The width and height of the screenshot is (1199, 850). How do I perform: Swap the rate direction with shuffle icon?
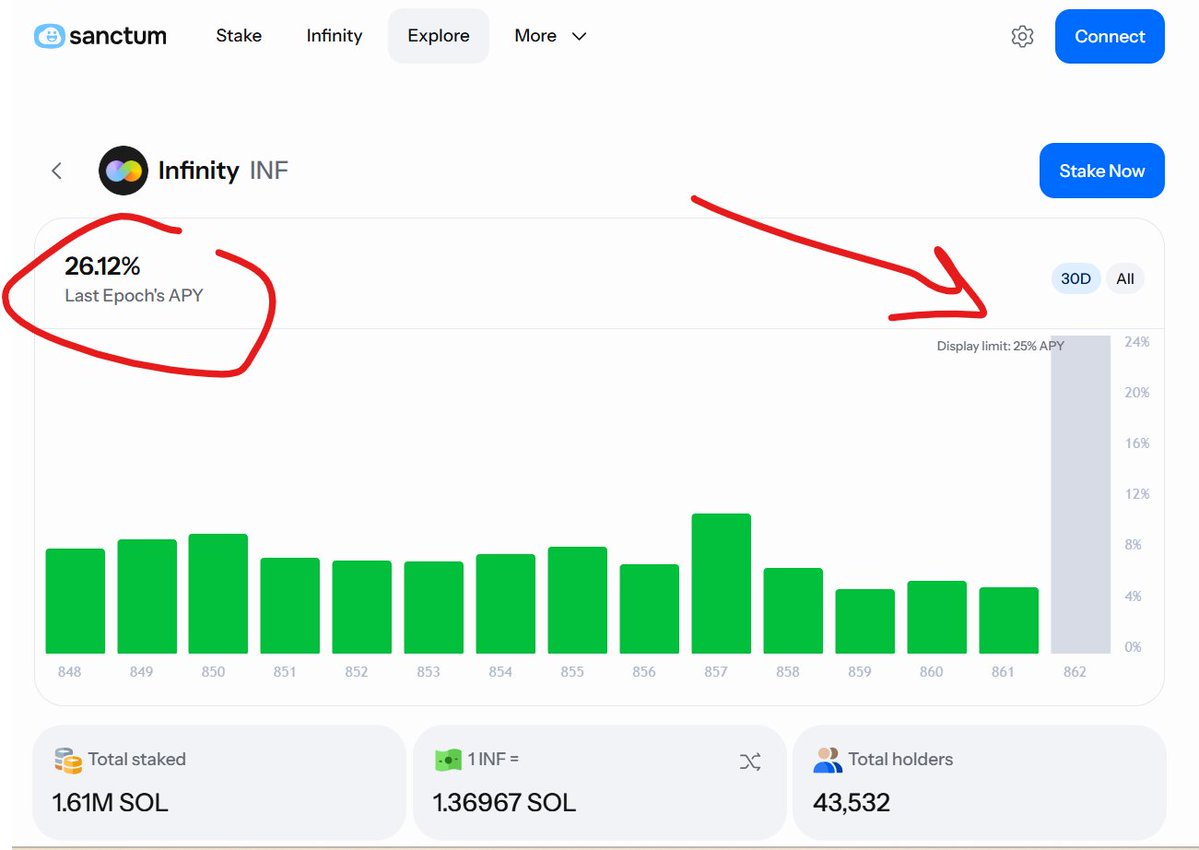pos(750,761)
